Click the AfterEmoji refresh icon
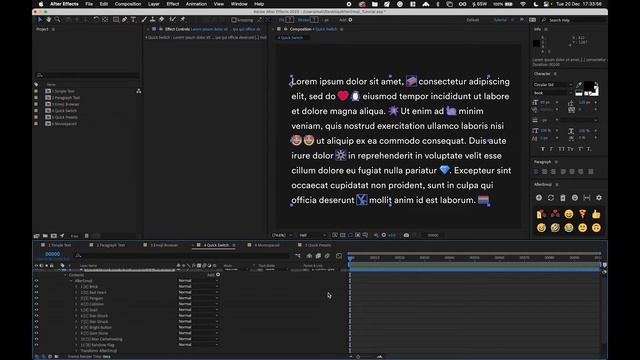 pyautogui.click(x=551, y=198)
